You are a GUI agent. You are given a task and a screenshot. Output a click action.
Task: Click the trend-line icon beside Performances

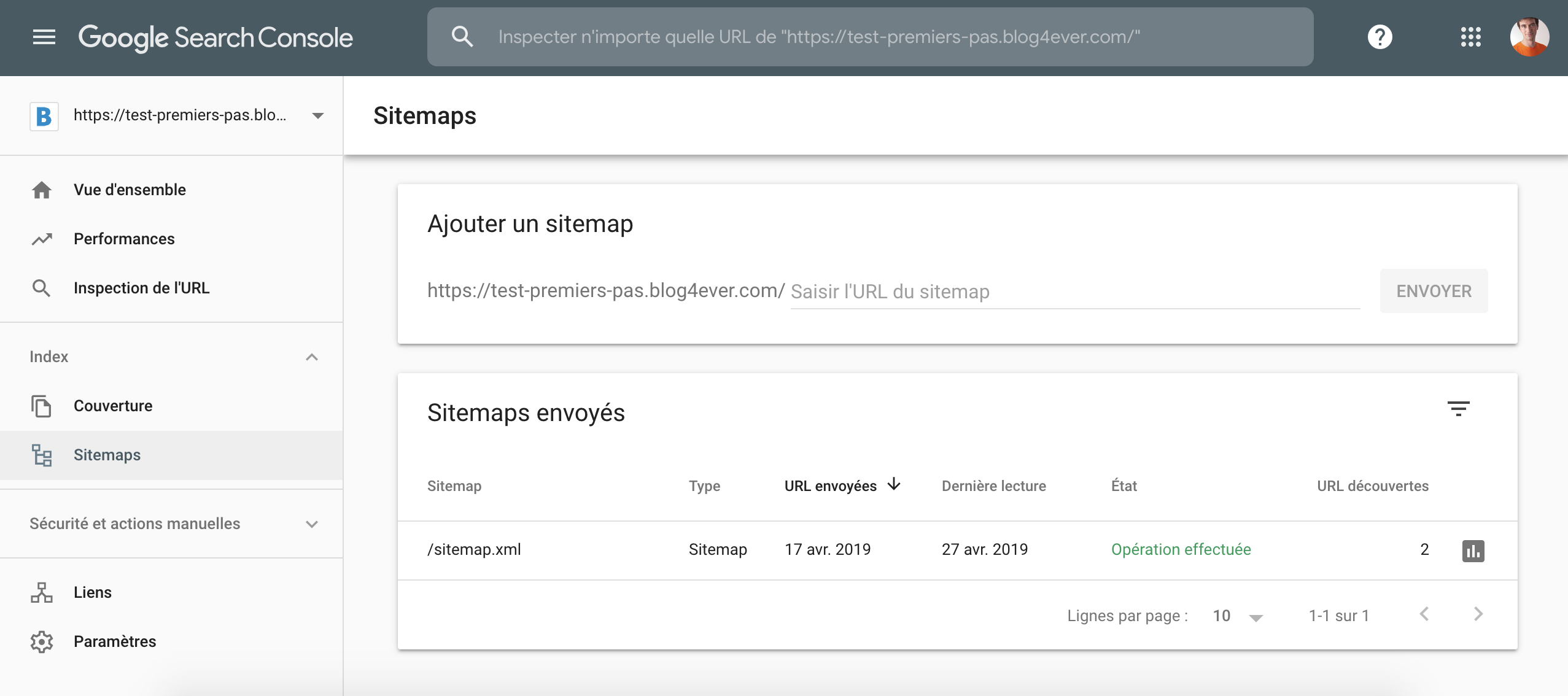tap(42, 239)
